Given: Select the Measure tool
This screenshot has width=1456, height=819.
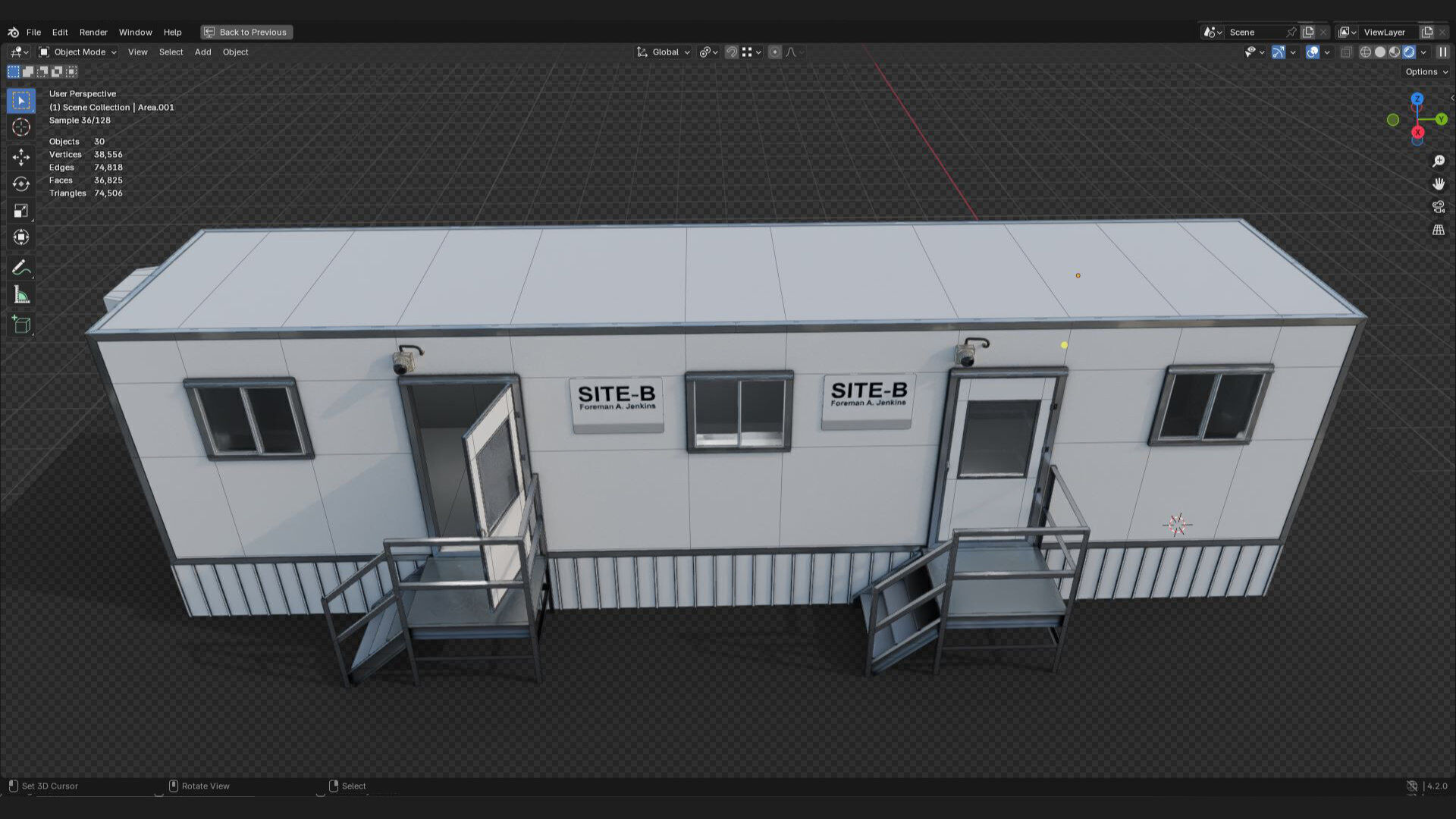Looking at the screenshot, I should [x=21, y=296].
